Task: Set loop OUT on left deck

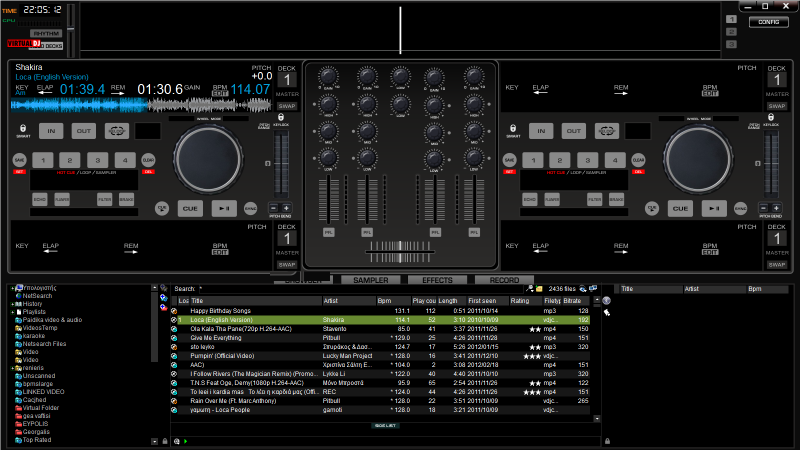Action: tap(84, 131)
